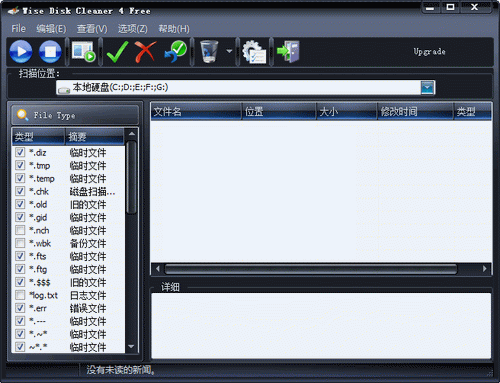Screen dimensions: 500x383
Task: Click the results horizontal scrollbar thumb
Action: [x=311, y=269]
